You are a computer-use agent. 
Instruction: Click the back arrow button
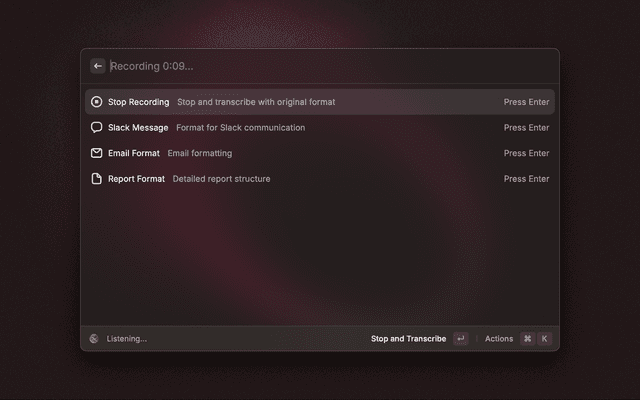pyautogui.click(x=98, y=66)
